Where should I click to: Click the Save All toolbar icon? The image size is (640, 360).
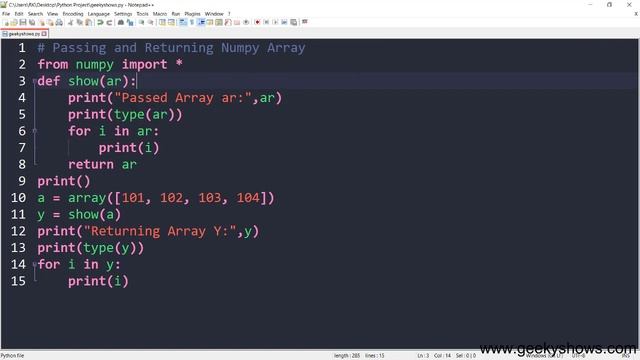32,22
